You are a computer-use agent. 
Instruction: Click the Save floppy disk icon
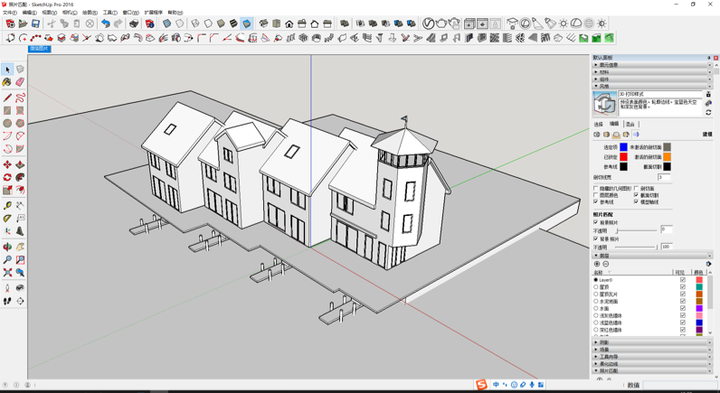35,23
